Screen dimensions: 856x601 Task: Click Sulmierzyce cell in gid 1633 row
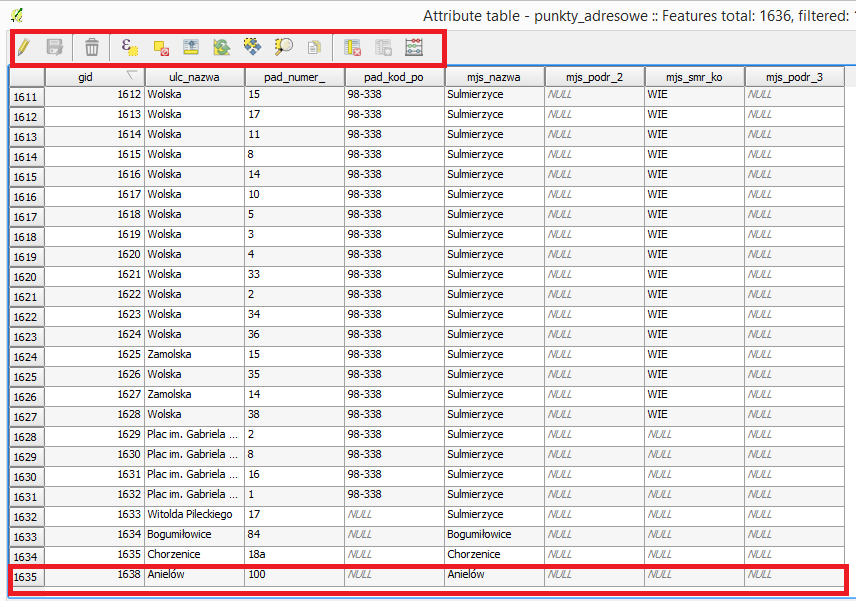[x=495, y=514]
